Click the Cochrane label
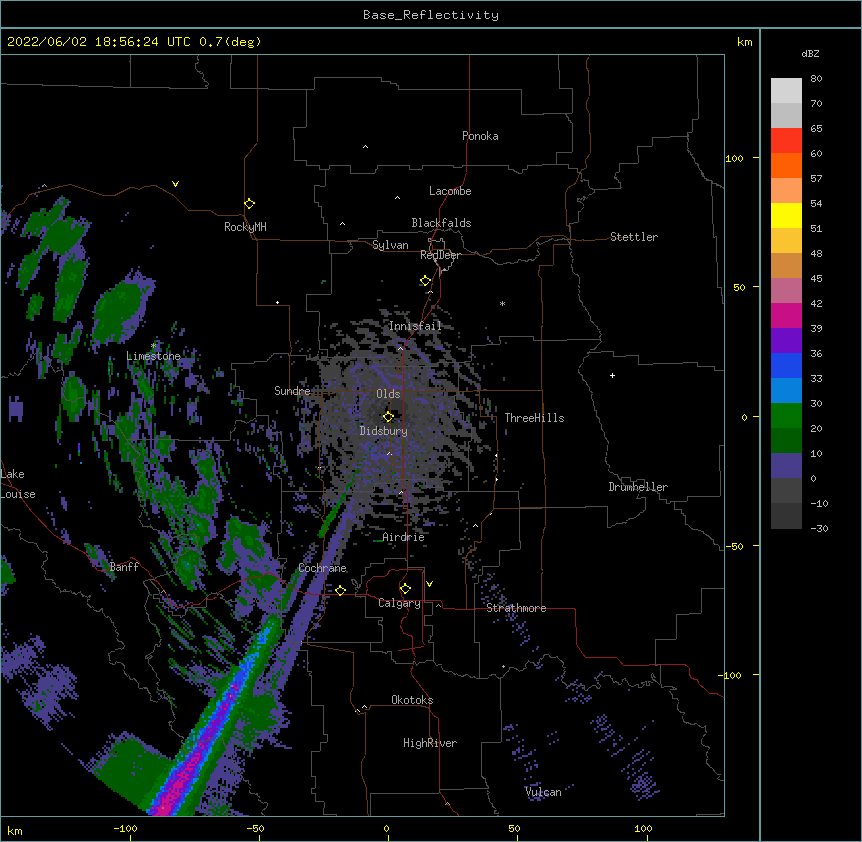 [323, 568]
